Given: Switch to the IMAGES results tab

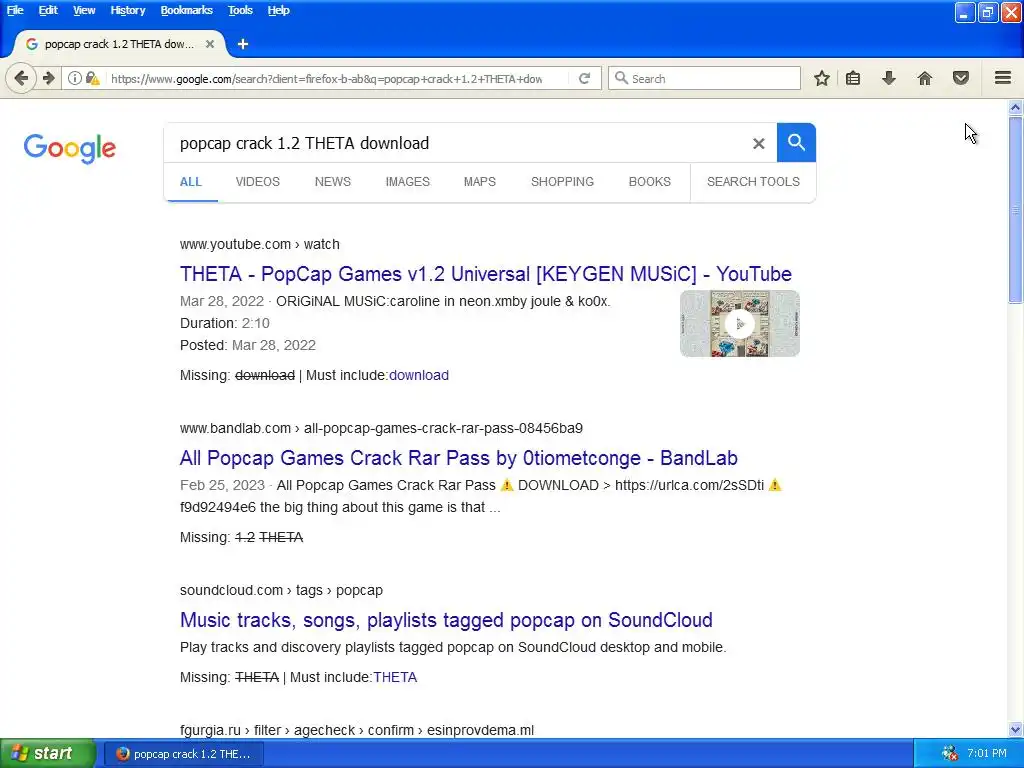Looking at the screenshot, I should (x=408, y=182).
